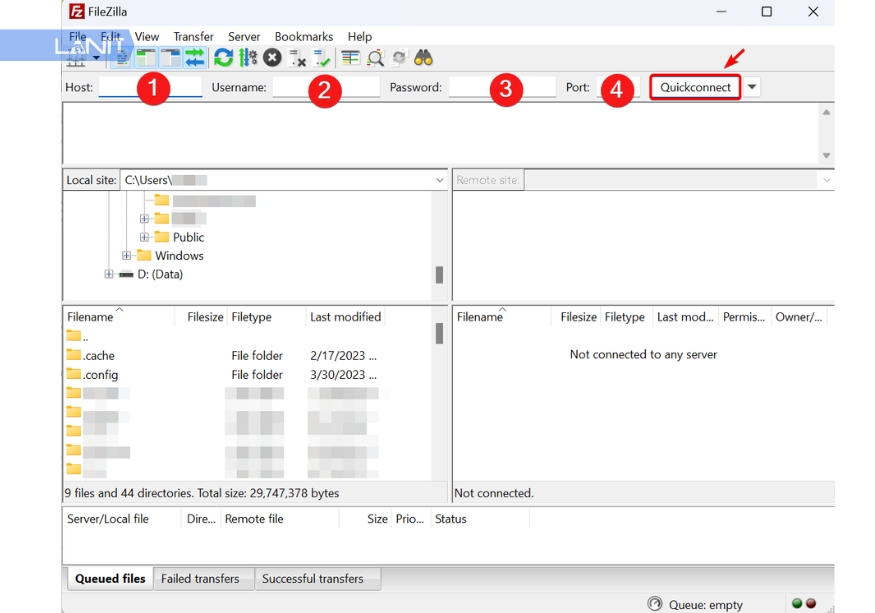The height and width of the screenshot is (613, 875).
Task: Select the D: (Data) tree item
Action: pyautogui.click(x=160, y=274)
